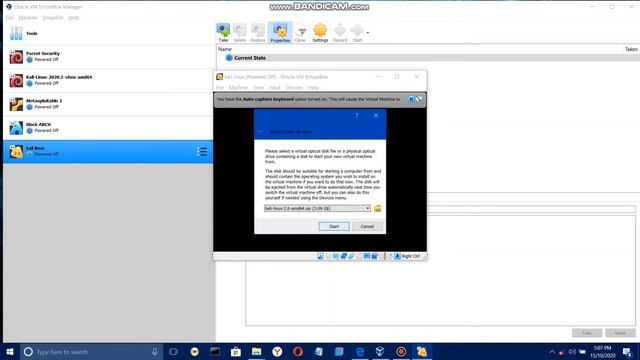
Task: Open Machine menu in VirtualBox Manager
Action: (28, 18)
